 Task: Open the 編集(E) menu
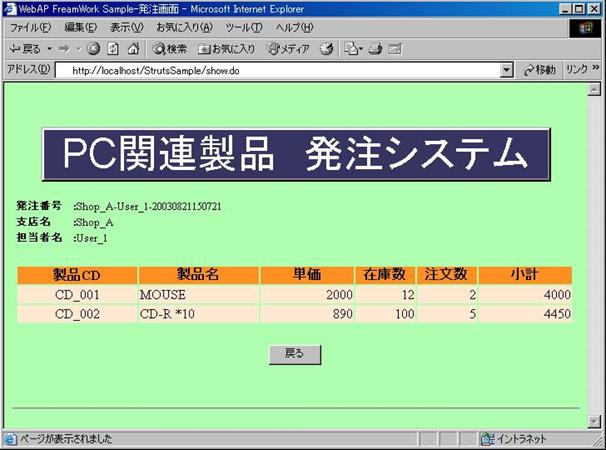pos(80,27)
